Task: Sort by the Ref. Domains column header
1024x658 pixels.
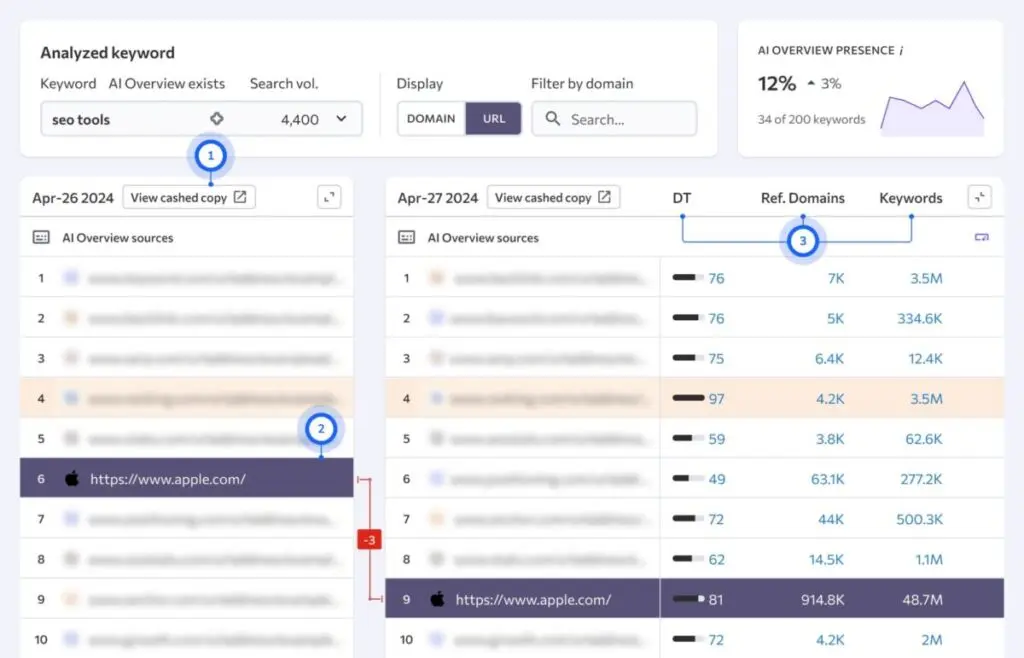Action: click(802, 198)
